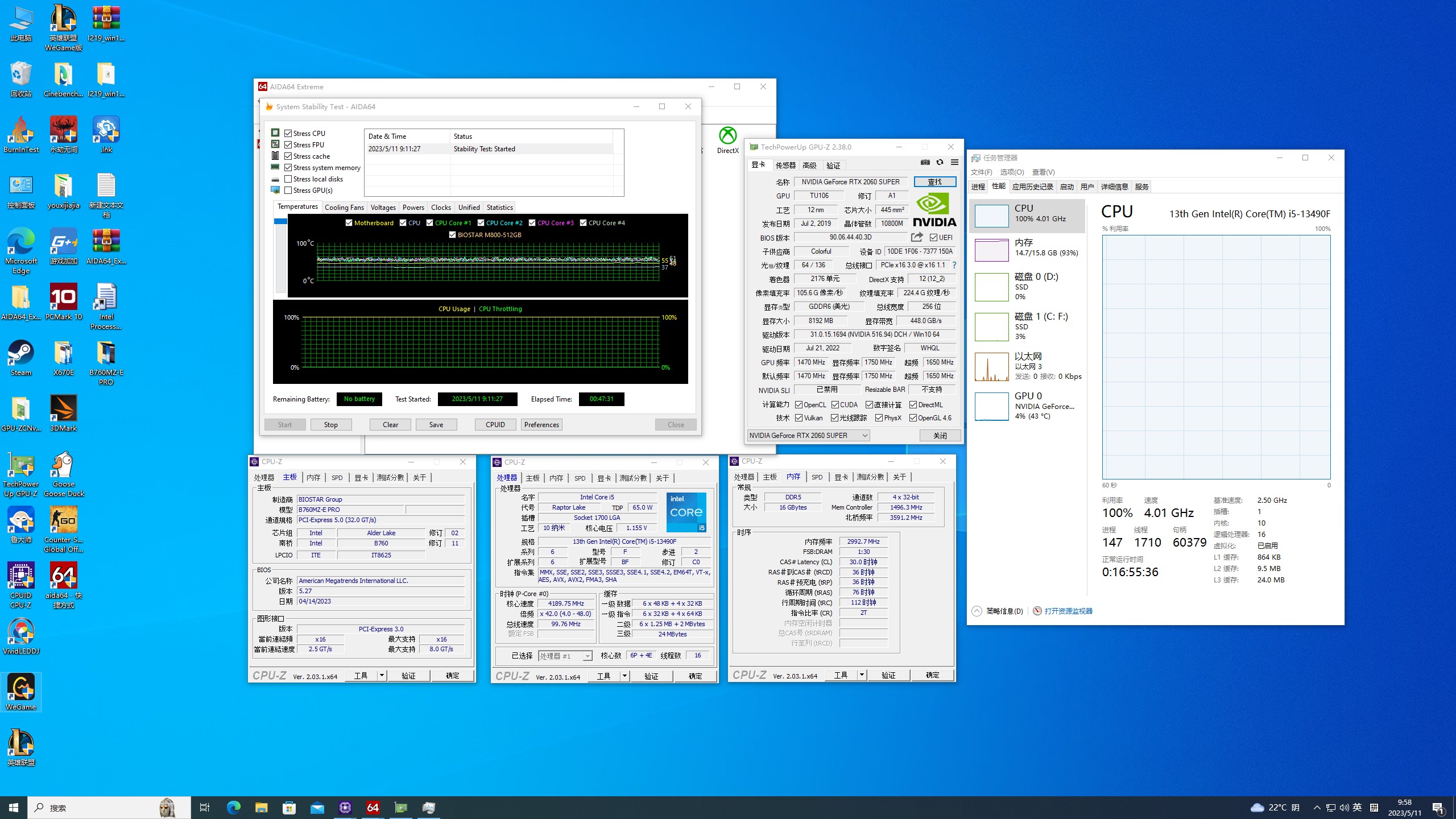Open the GPU-Z hamburger menu icon
This screenshot has width=1456, height=819.
pyautogui.click(x=955, y=163)
